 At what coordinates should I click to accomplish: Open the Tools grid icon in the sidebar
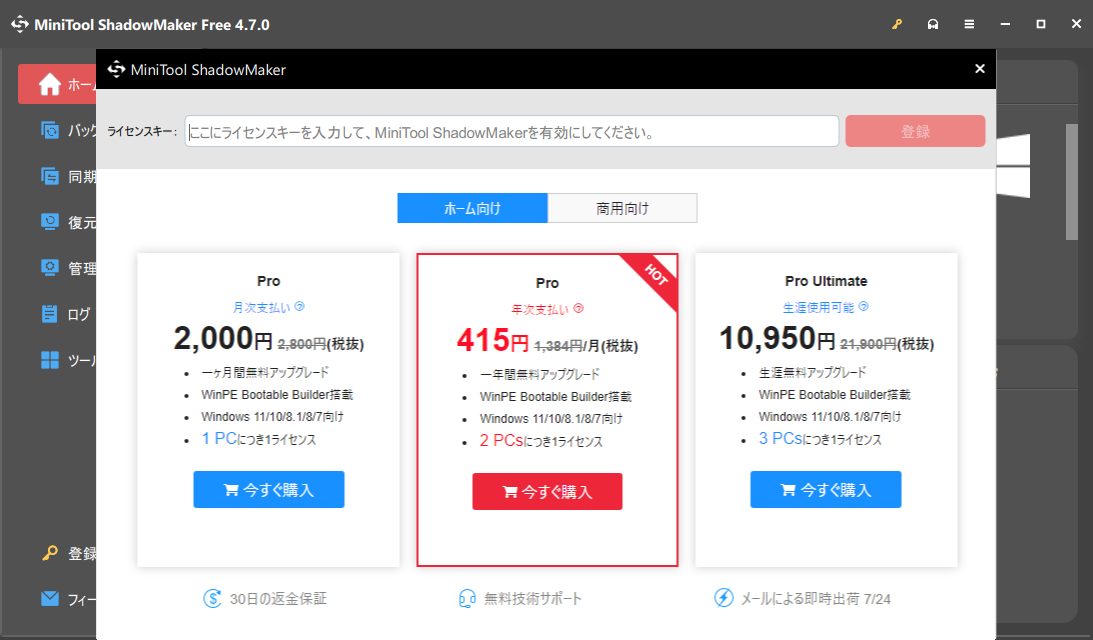click(49, 360)
